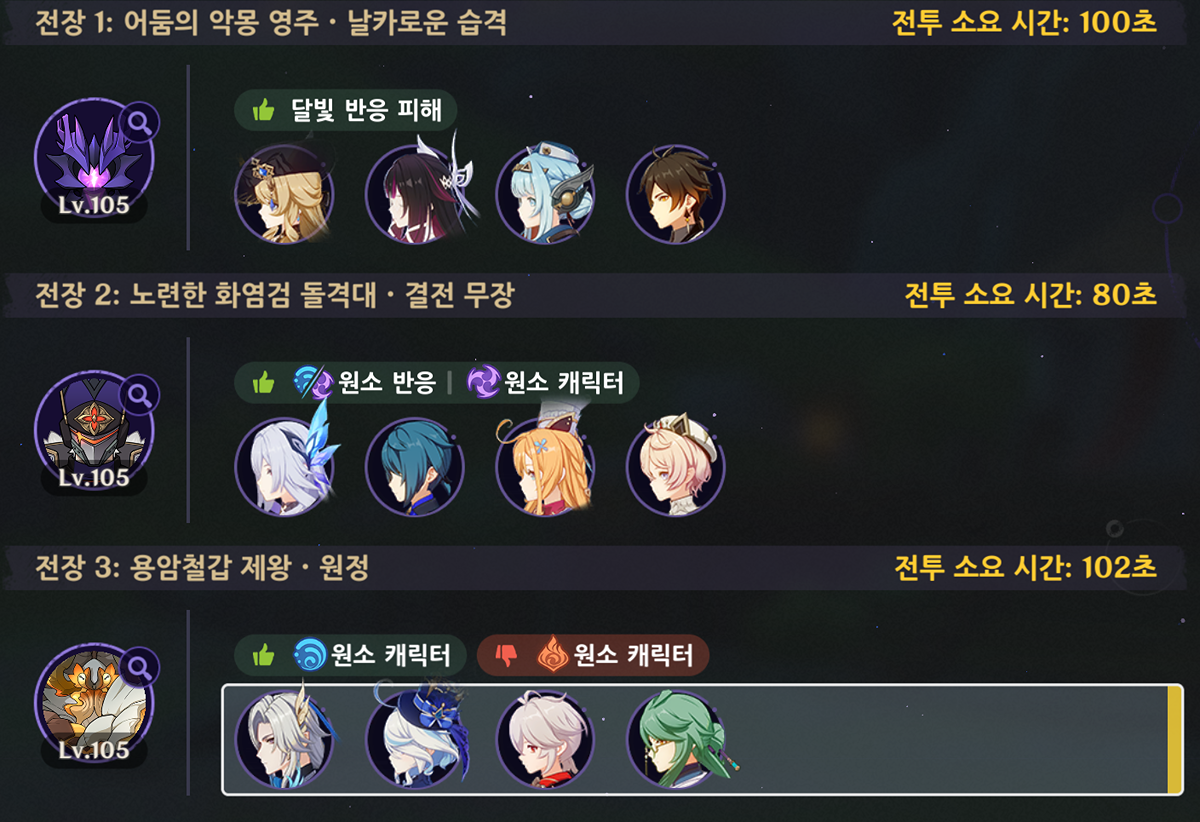Open the 전장 2 header bar
This screenshot has width=1200, height=822.
(600, 295)
